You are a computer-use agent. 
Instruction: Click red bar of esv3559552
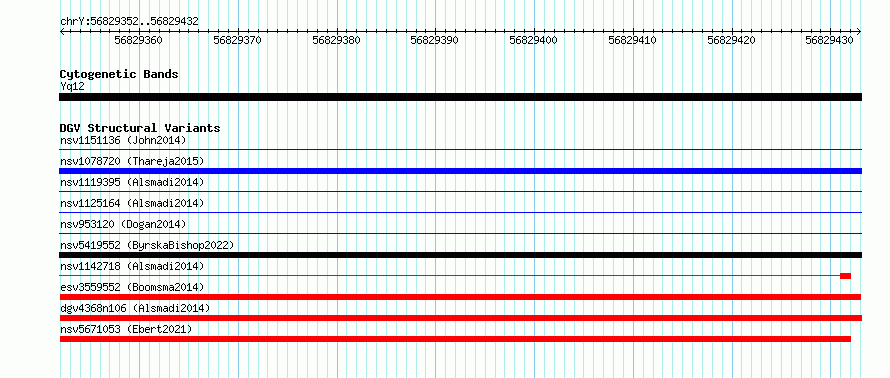pos(460,297)
